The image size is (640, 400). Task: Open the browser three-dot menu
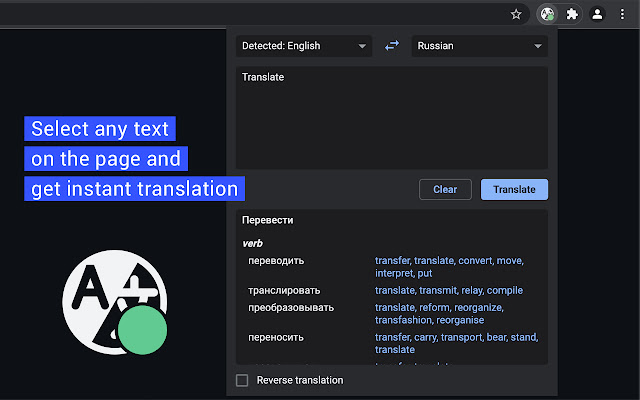622,14
